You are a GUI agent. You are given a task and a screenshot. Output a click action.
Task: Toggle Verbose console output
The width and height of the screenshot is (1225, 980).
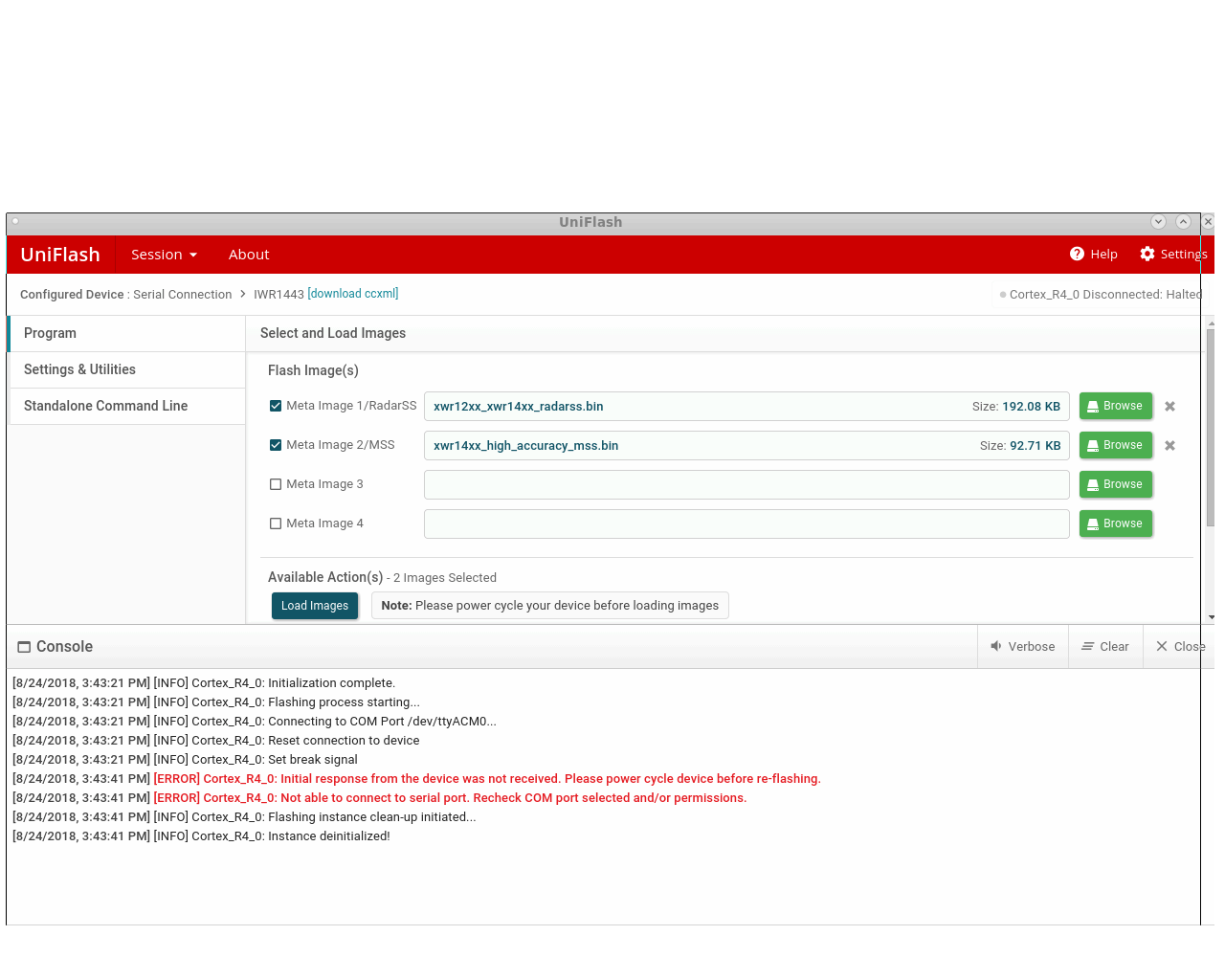(1023, 646)
